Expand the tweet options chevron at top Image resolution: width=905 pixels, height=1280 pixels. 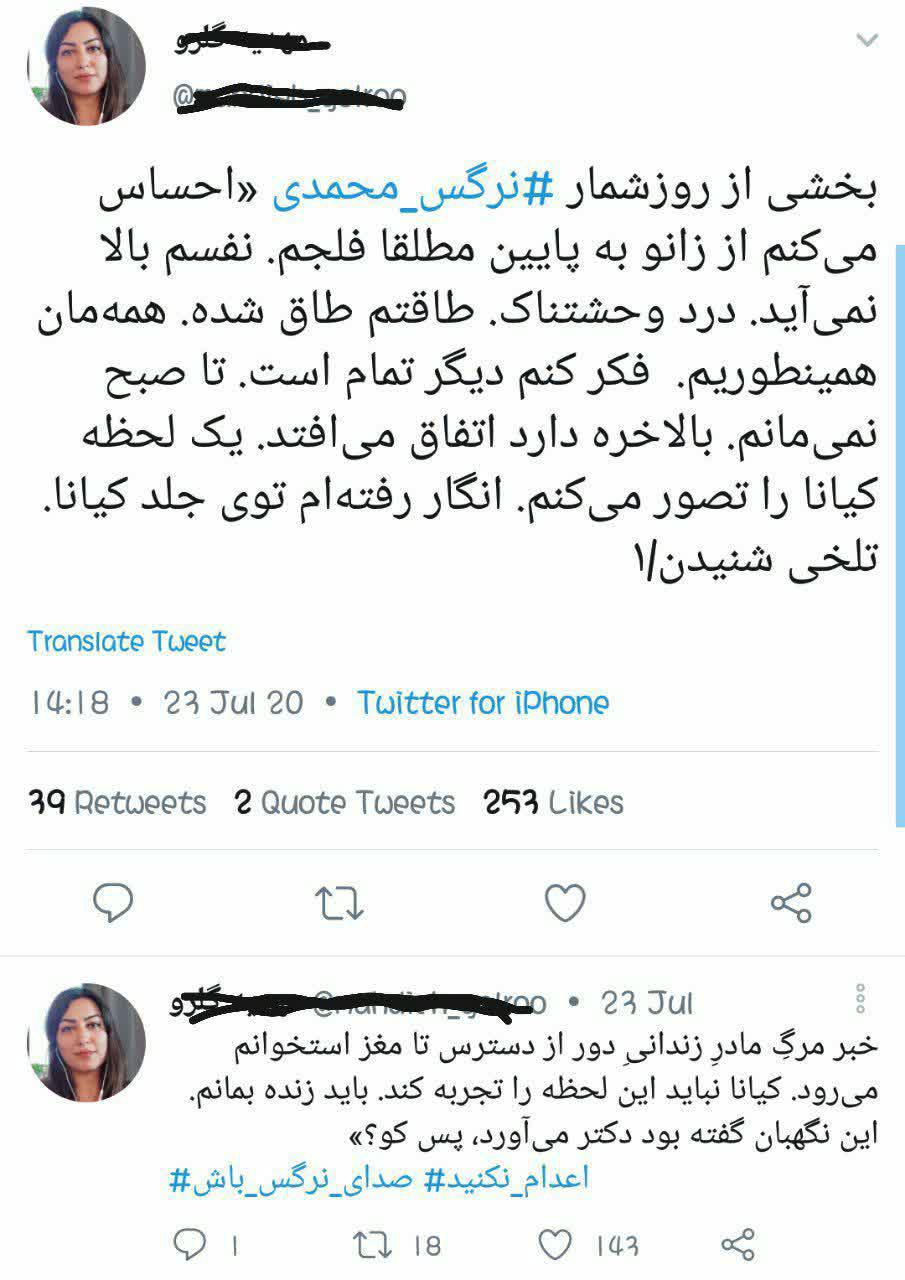(x=866, y=41)
